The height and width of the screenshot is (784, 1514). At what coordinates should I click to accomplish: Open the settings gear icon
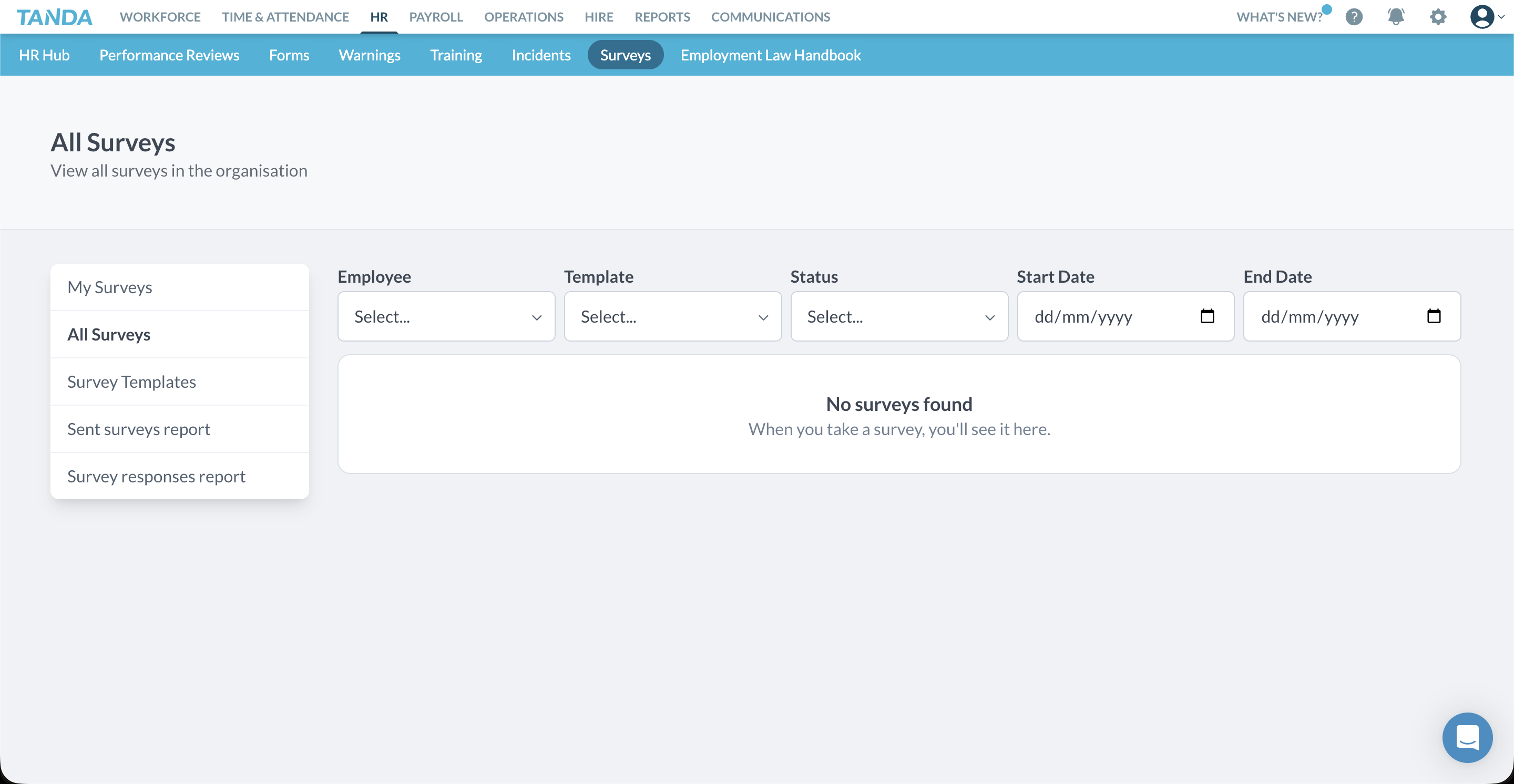(1438, 17)
